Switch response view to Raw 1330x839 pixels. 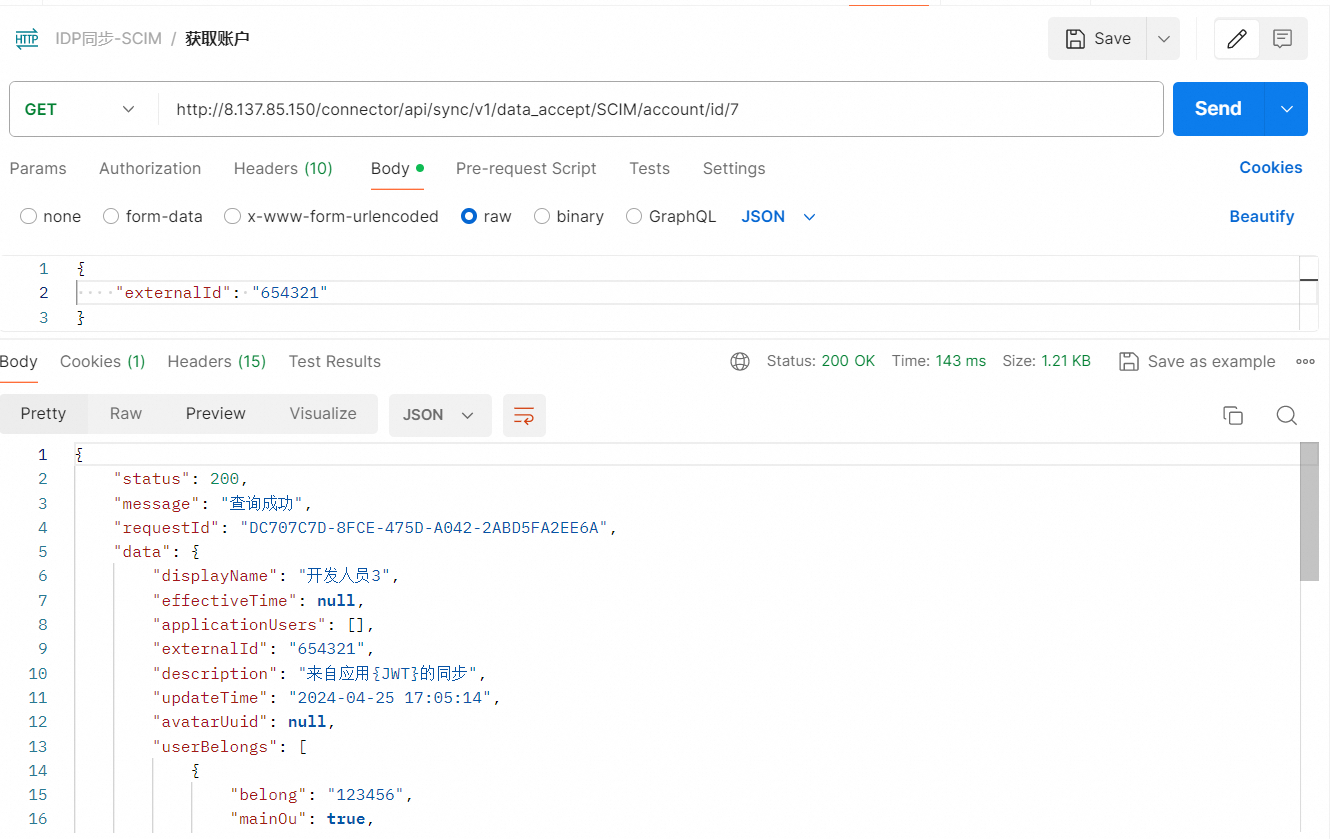(x=126, y=414)
